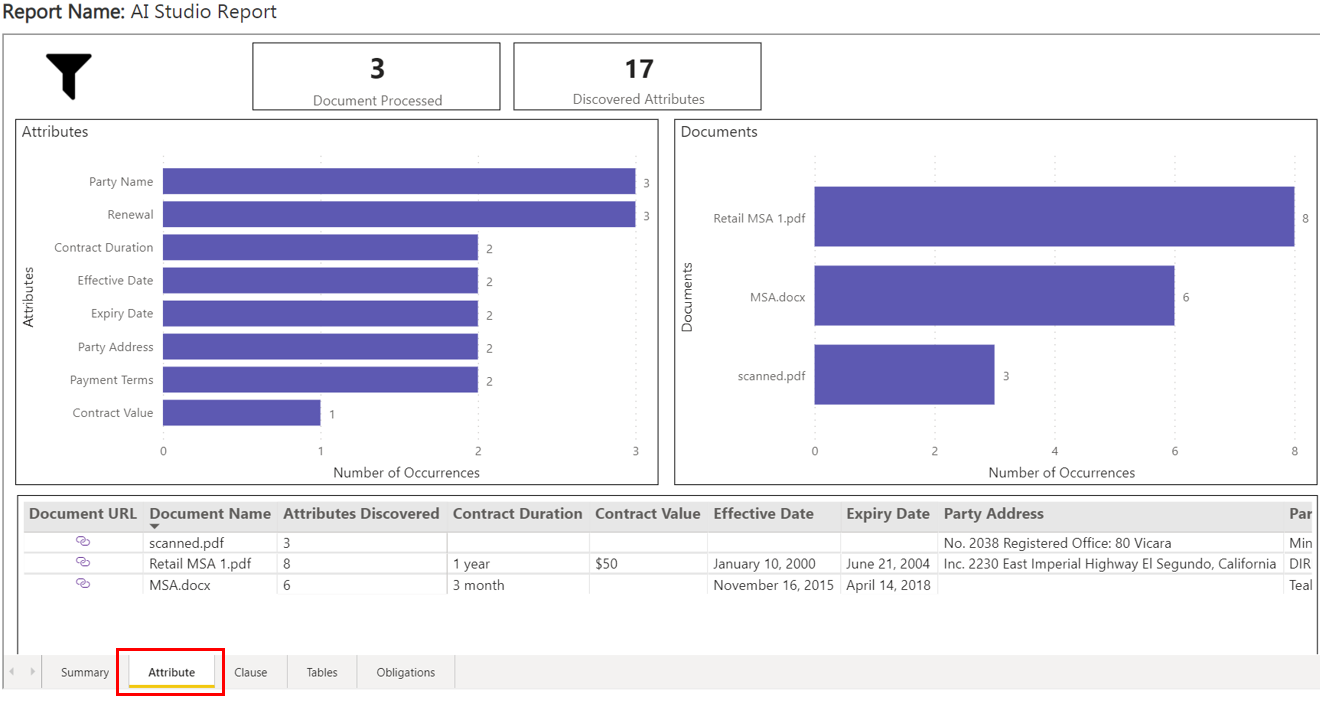The width and height of the screenshot is (1320, 705).
Task: Click the black filter funnel icon
Action: [68, 76]
